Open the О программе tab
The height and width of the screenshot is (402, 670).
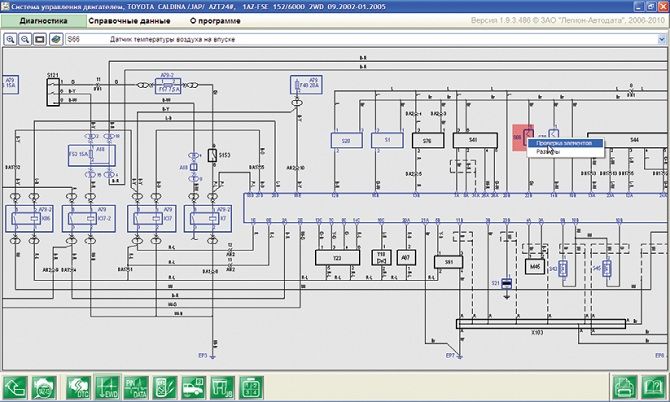[215, 21]
